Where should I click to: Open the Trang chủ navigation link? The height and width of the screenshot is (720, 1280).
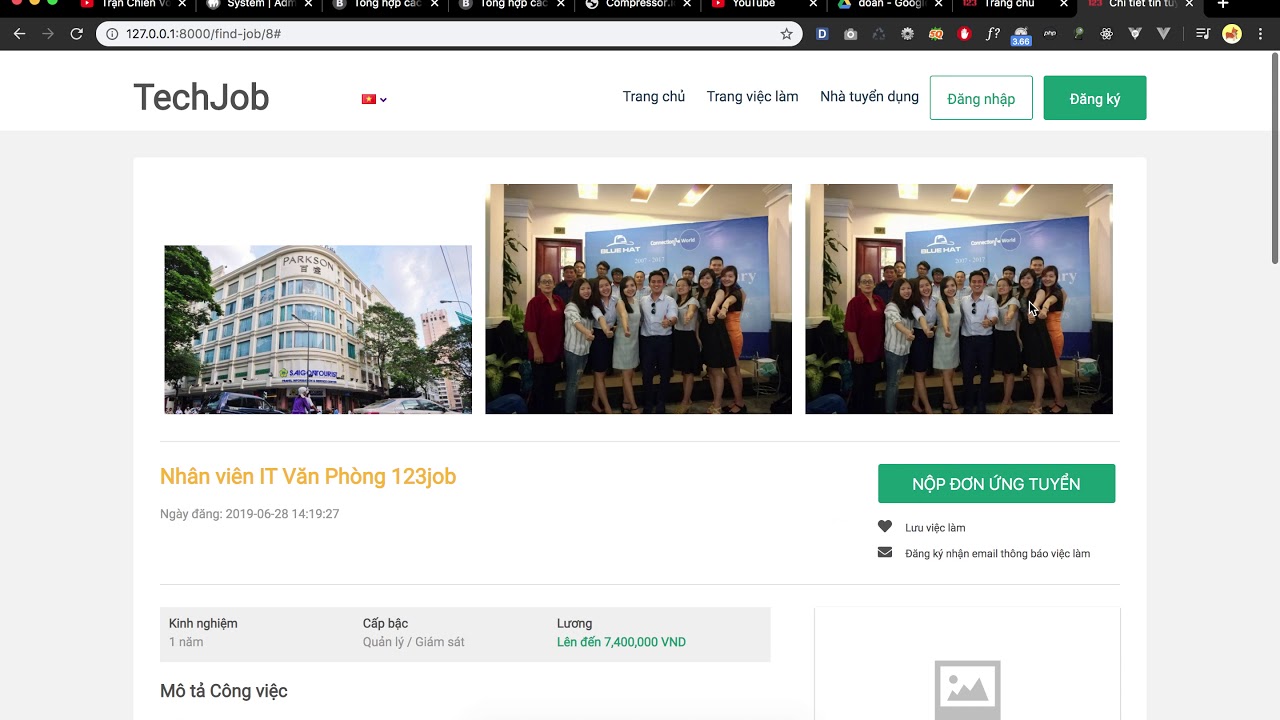[x=654, y=97]
